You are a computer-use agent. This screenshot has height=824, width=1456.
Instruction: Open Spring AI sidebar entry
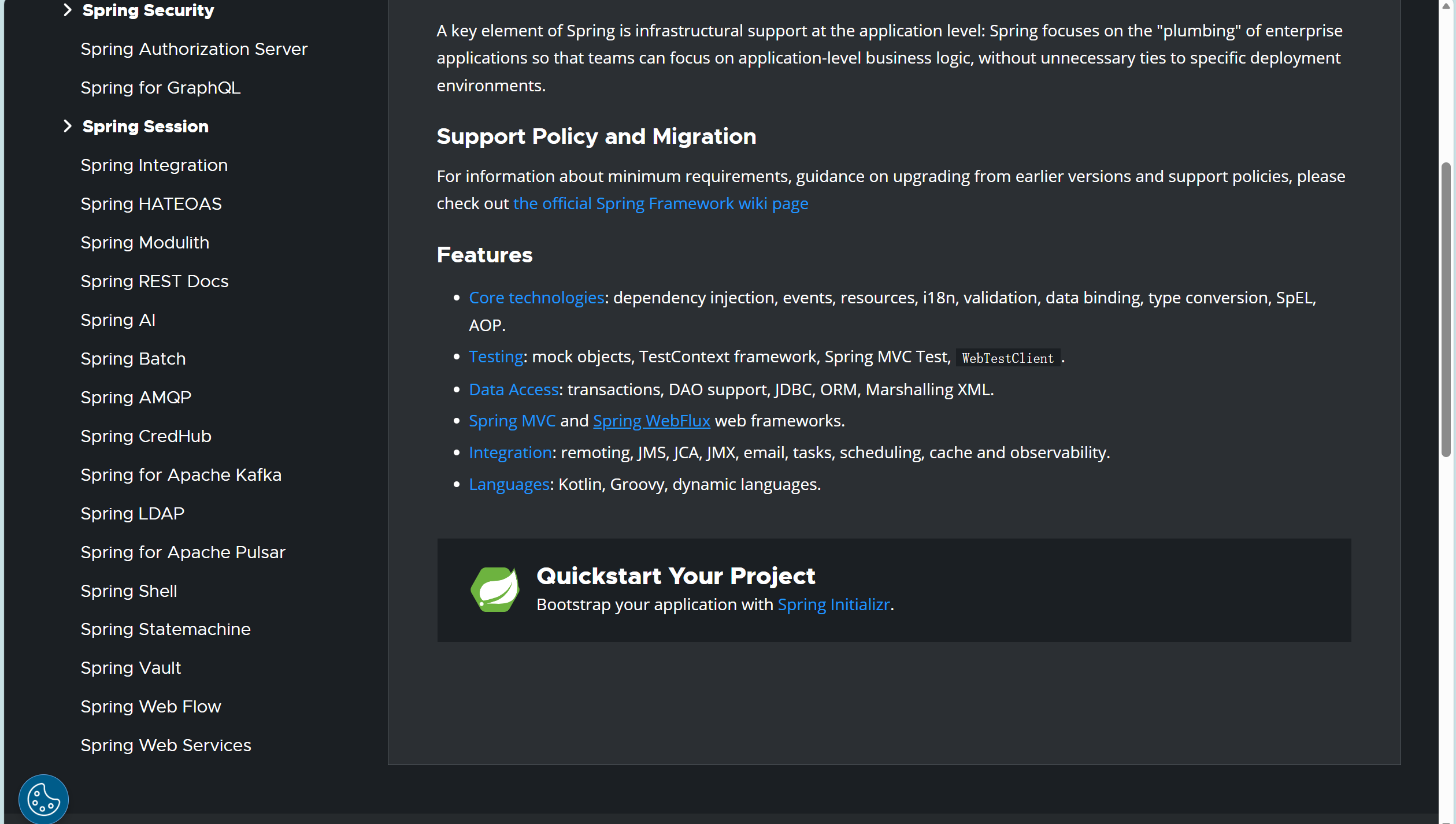(118, 320)
